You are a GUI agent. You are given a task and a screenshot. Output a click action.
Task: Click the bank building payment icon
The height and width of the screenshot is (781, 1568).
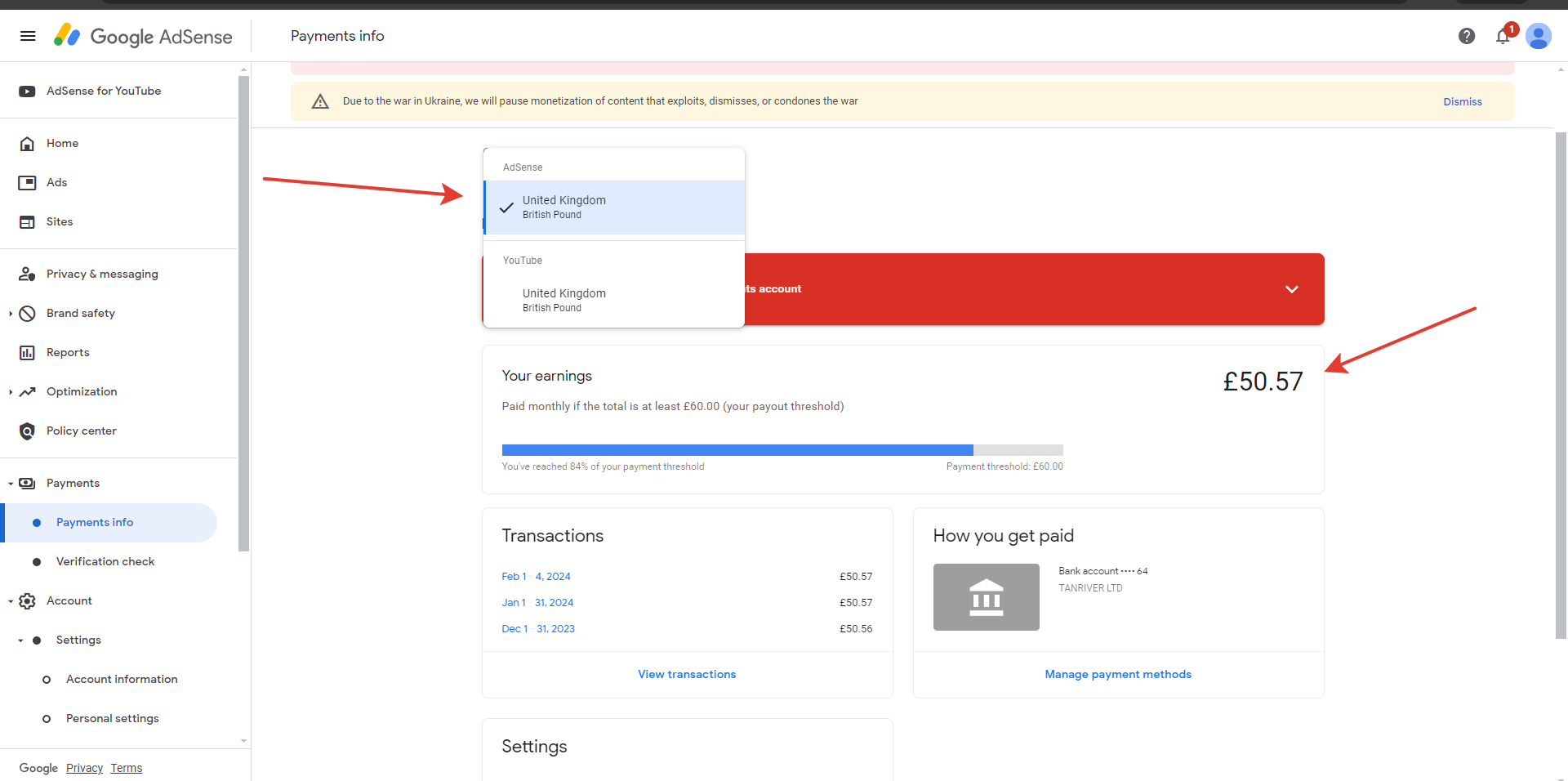click(987, 597)
